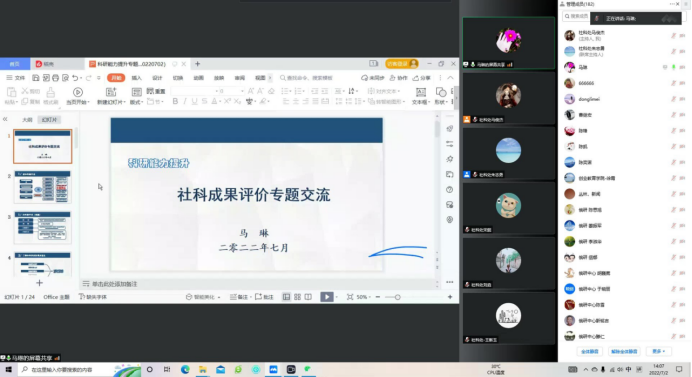Image resolution: width=692 pixels, height=377 pixels.
Task: Collapse the slide thumbnail panel
Action: [5, 119]
